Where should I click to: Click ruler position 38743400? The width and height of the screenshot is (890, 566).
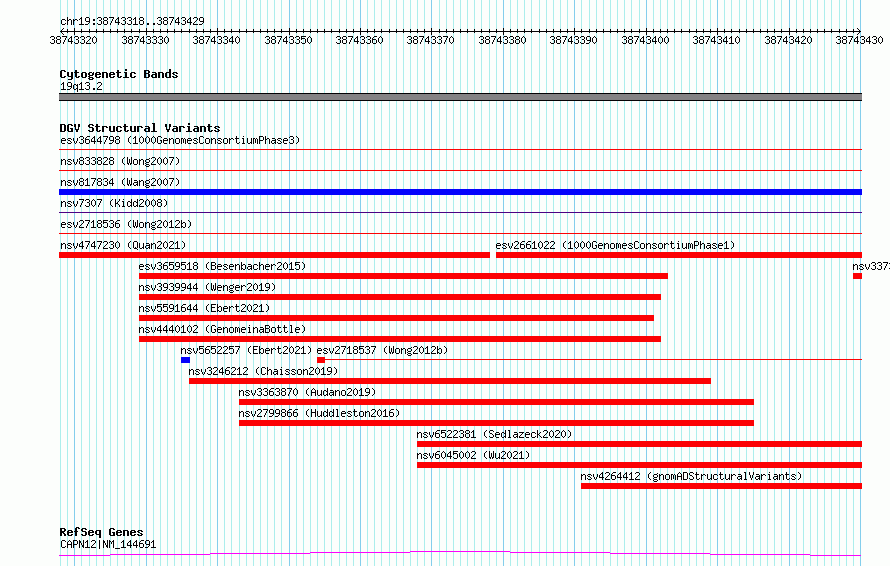click(645, 40)
